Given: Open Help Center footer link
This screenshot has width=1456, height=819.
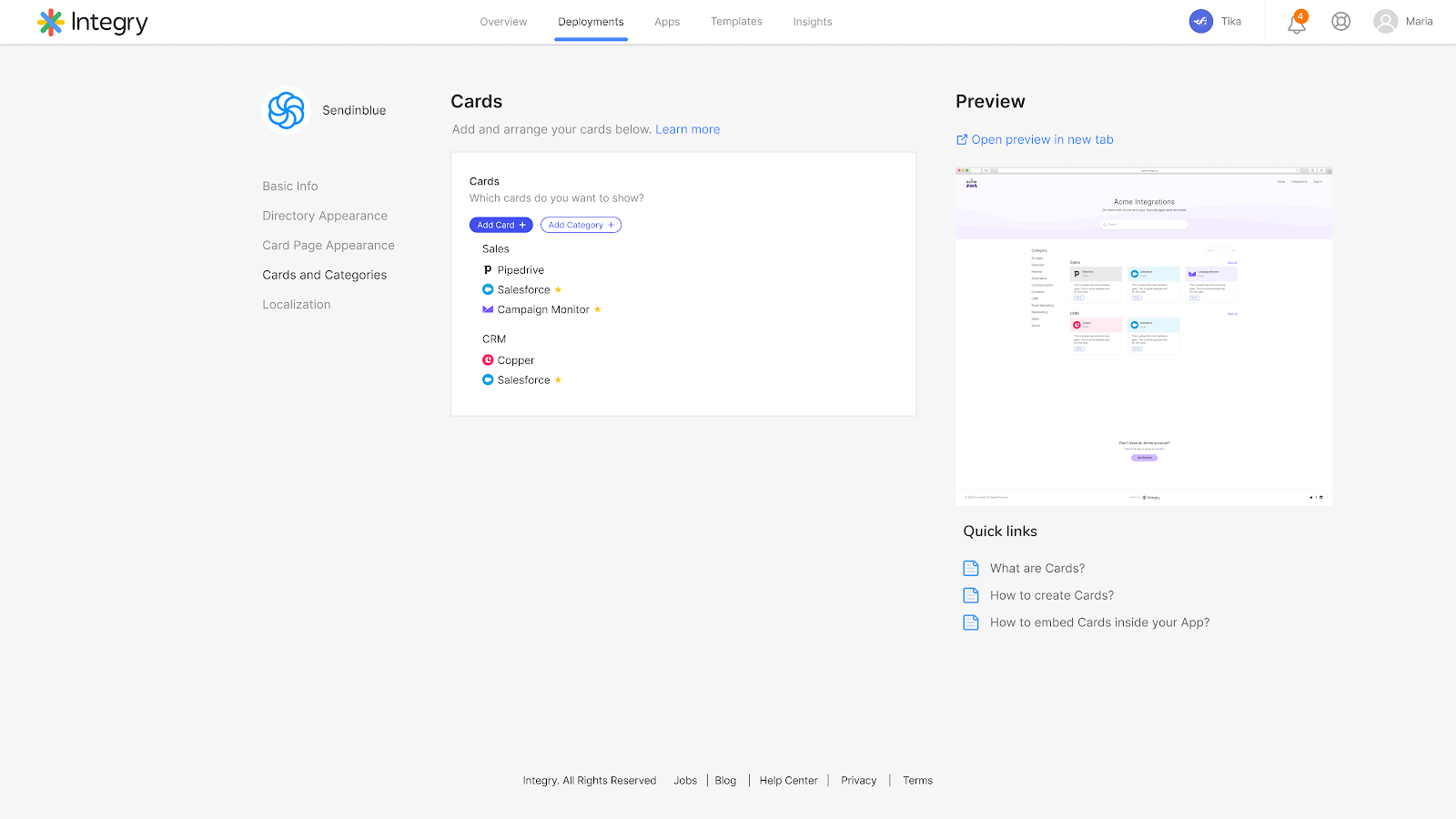Looking at the screenshot, I should point(789,781).
